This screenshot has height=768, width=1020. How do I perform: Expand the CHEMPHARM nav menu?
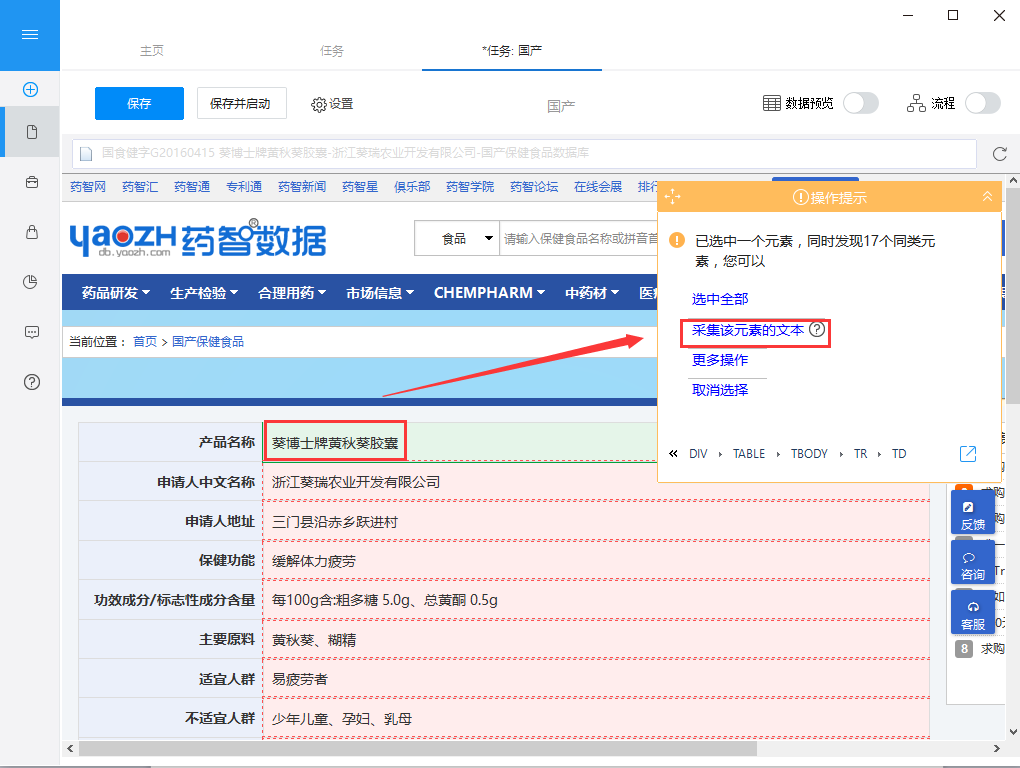point(489,293)
